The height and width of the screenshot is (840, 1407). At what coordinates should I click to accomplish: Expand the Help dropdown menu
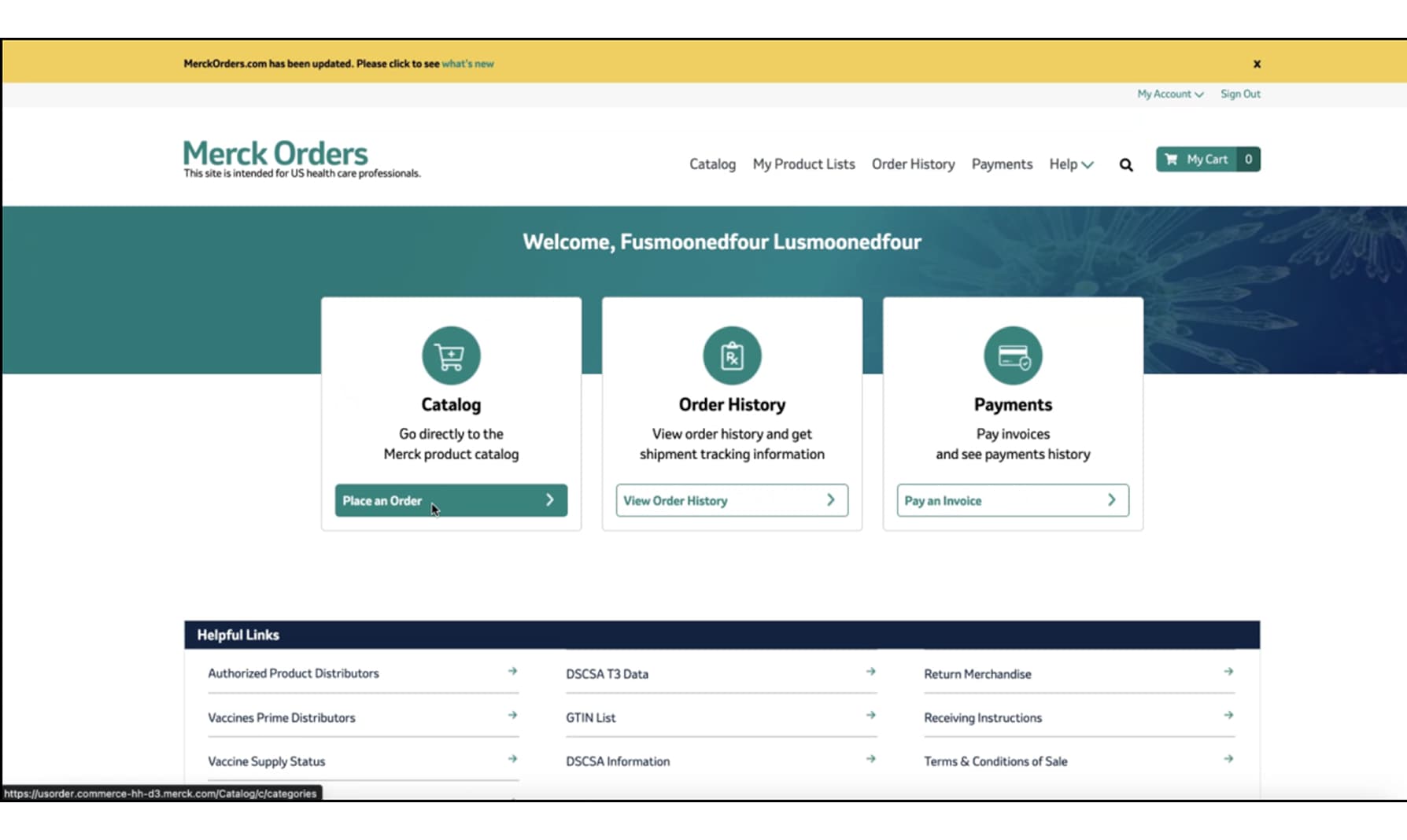point(1071,164)
